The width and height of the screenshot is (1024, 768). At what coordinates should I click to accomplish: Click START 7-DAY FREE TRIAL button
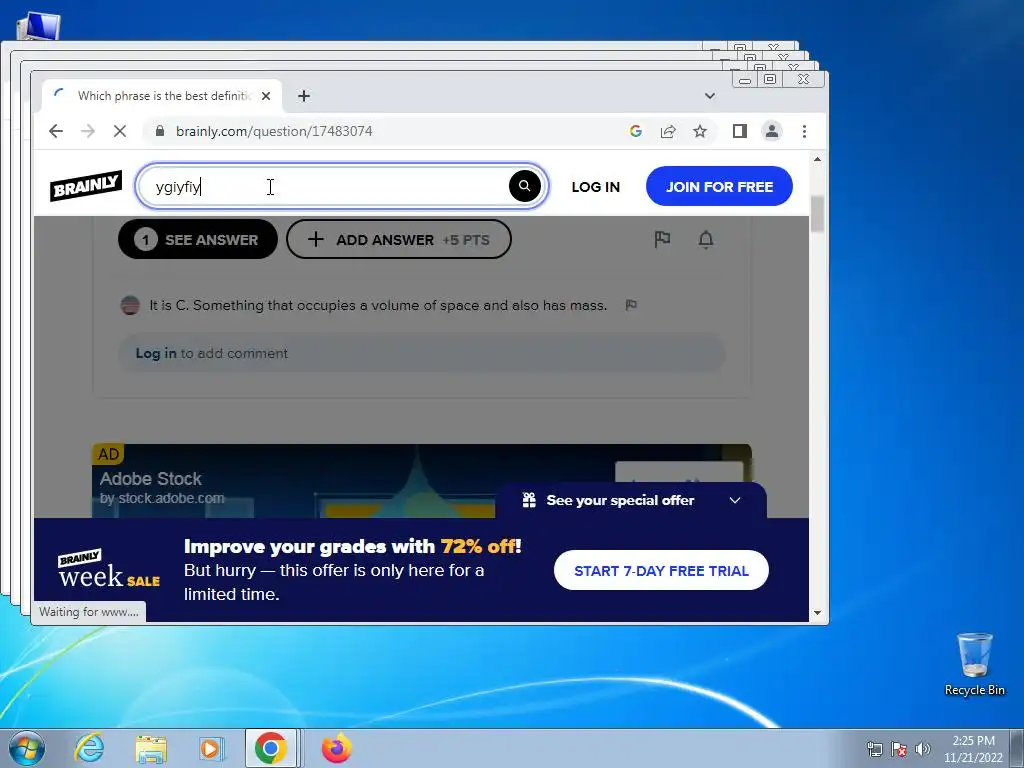click(x=661, y=570)
